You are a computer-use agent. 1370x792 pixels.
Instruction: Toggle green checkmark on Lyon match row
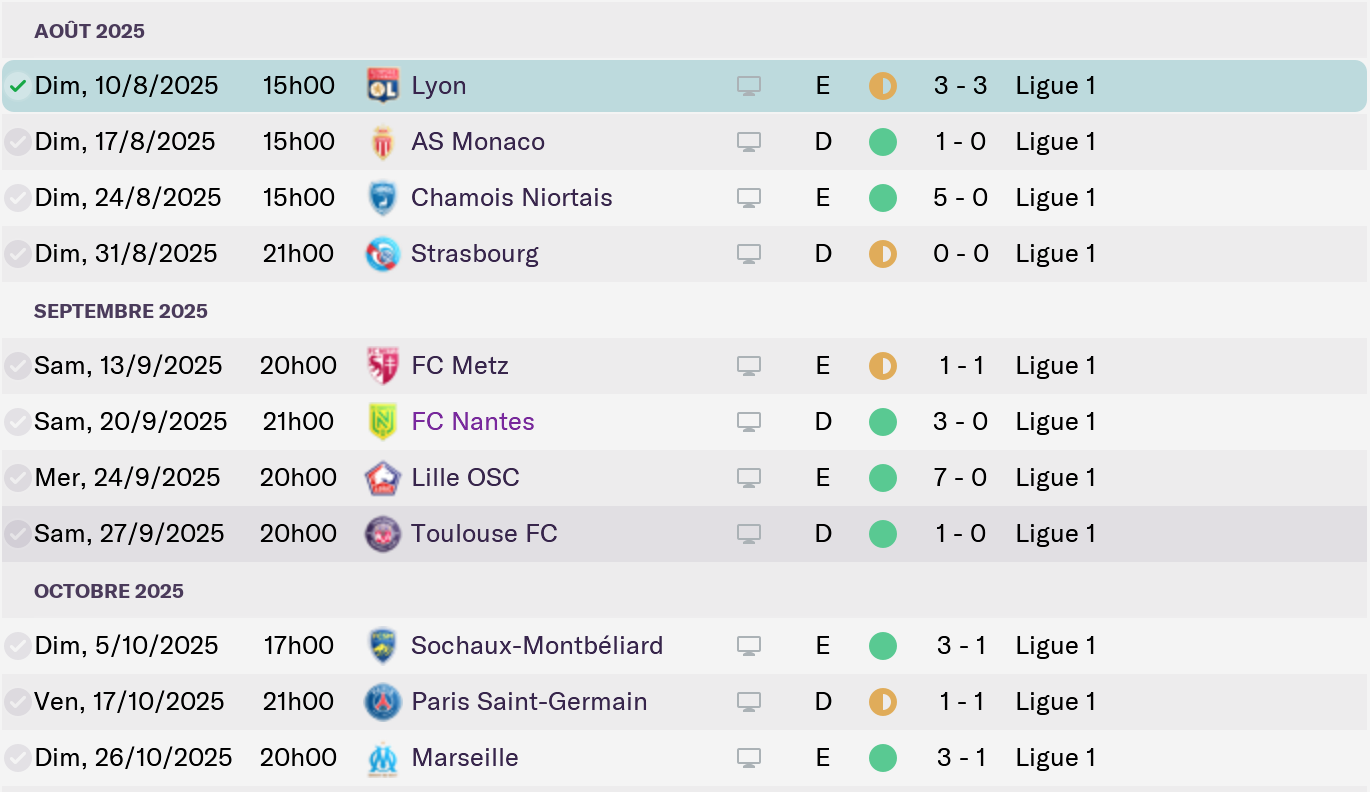point(17,86)
